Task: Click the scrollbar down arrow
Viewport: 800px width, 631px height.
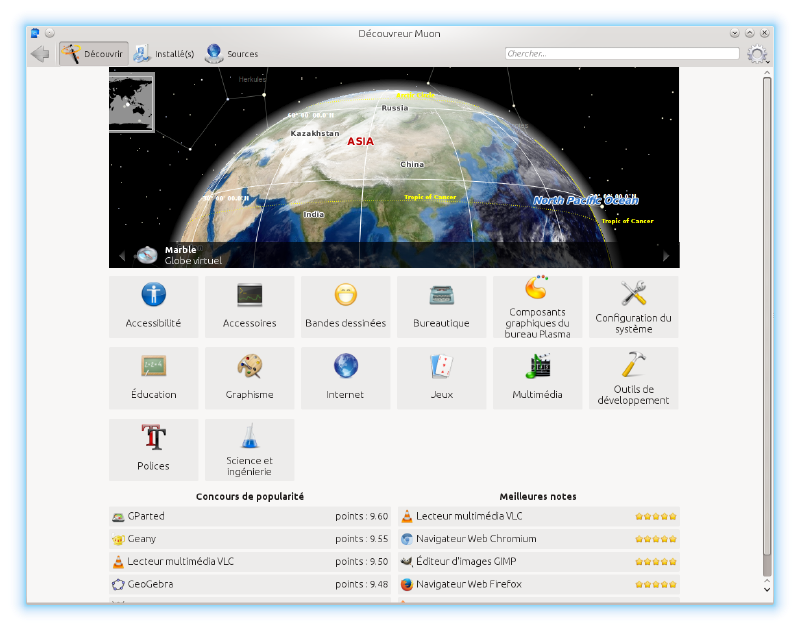Action: coord(767,589)
